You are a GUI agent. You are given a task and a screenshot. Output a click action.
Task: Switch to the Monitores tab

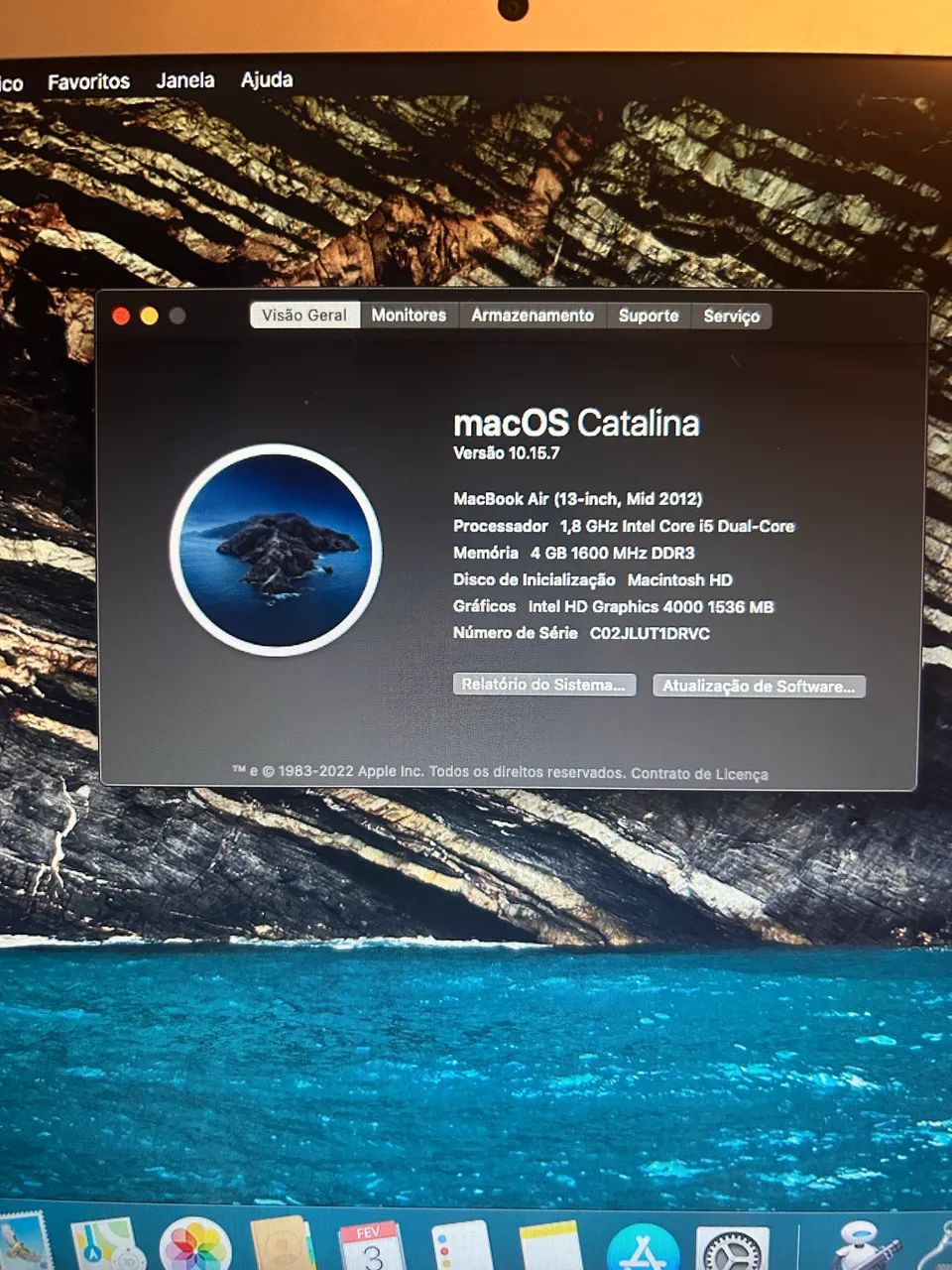tap(409, 315)
